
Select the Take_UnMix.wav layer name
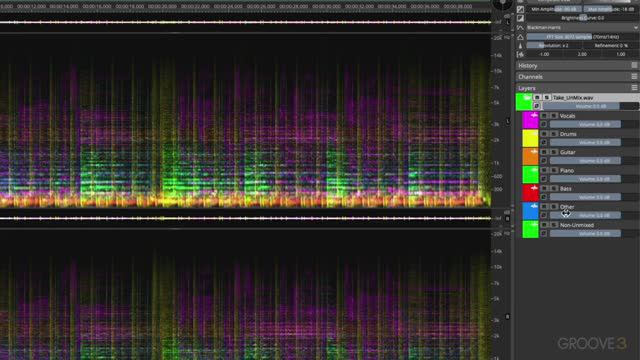point(573,98)
